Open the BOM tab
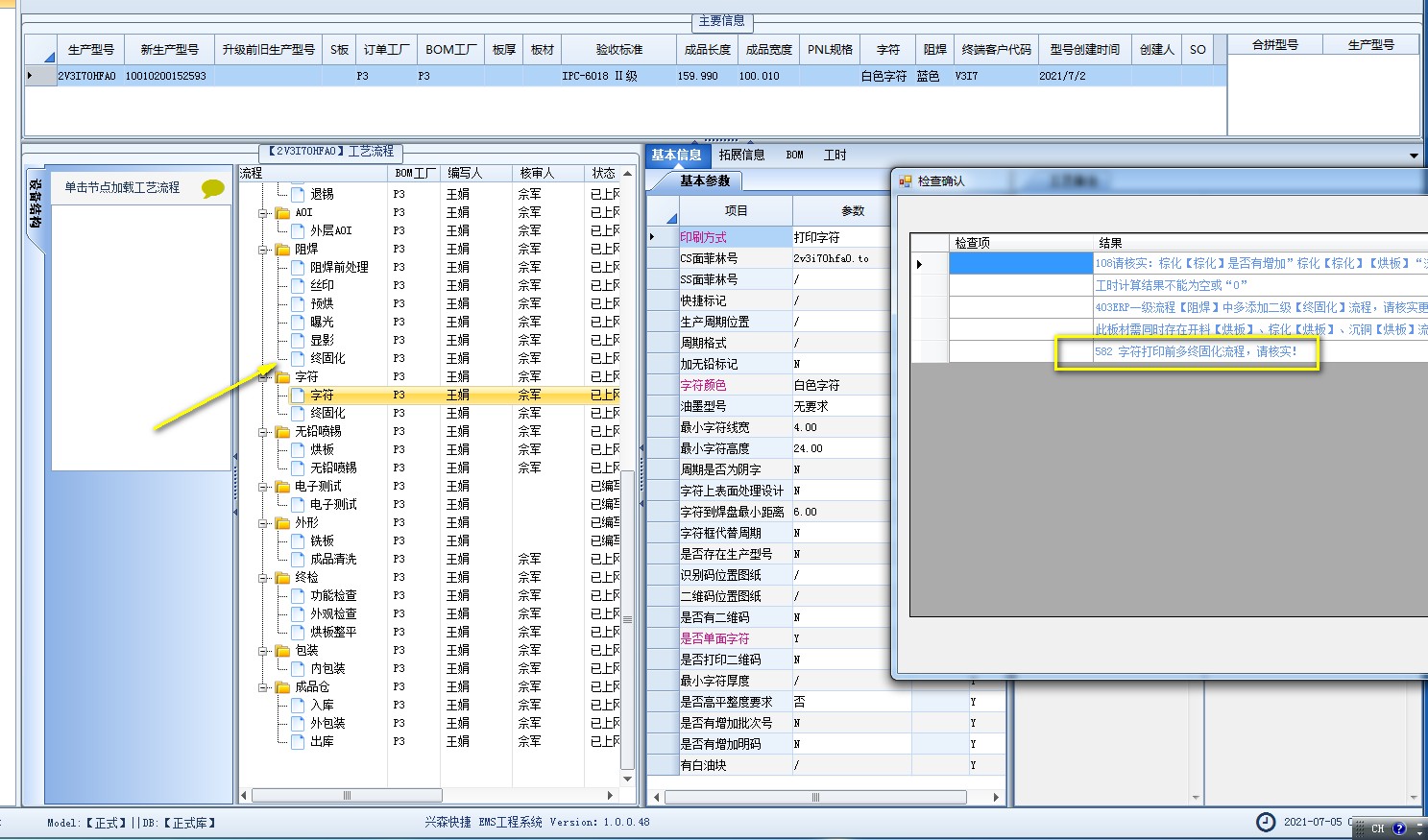This screenshot has width=1428, height=840. pos(794,155)
